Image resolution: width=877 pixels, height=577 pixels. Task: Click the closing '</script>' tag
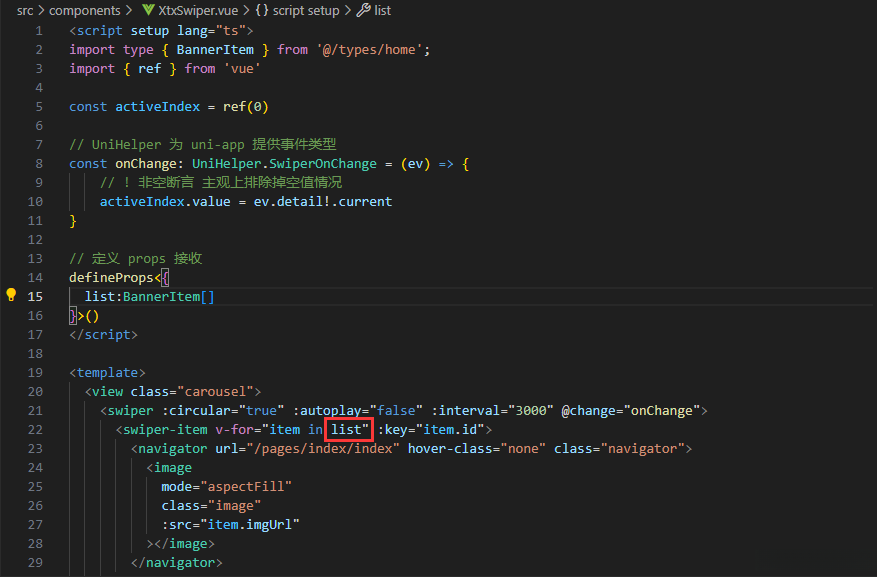pyautogui.click(x=103, y=335)
